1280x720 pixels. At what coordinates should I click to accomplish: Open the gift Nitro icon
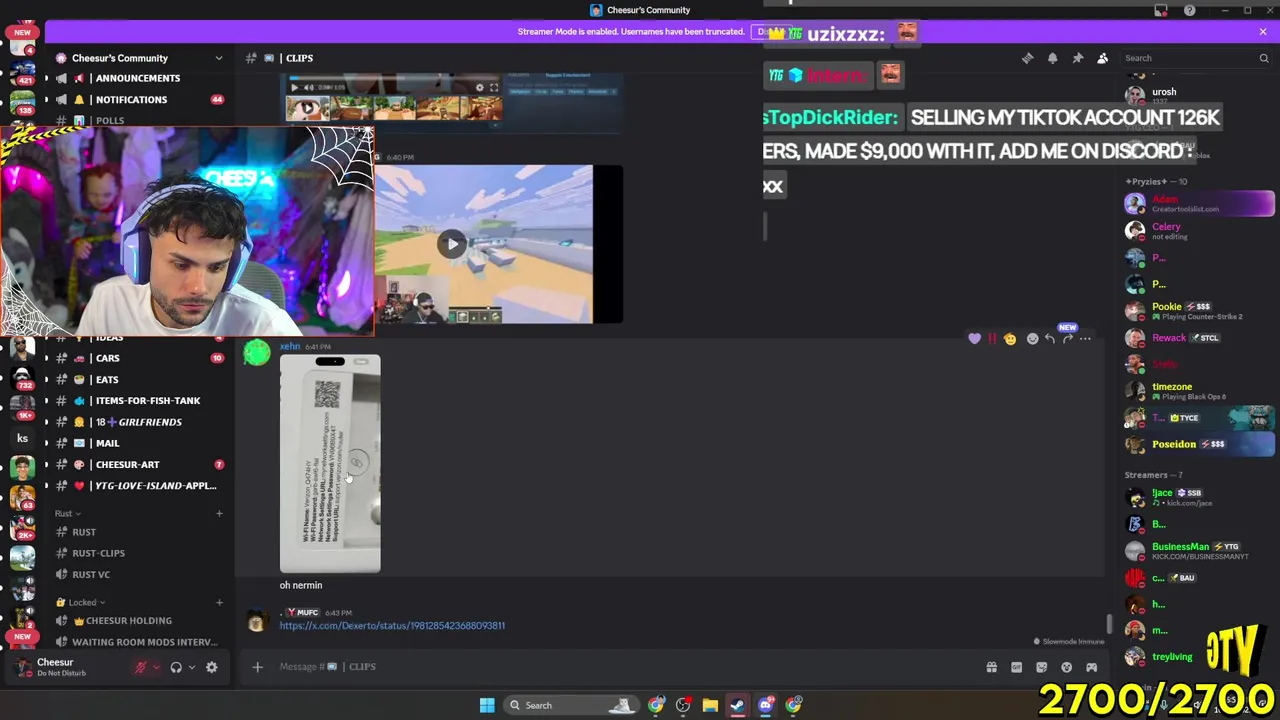[x=991, y=667]
